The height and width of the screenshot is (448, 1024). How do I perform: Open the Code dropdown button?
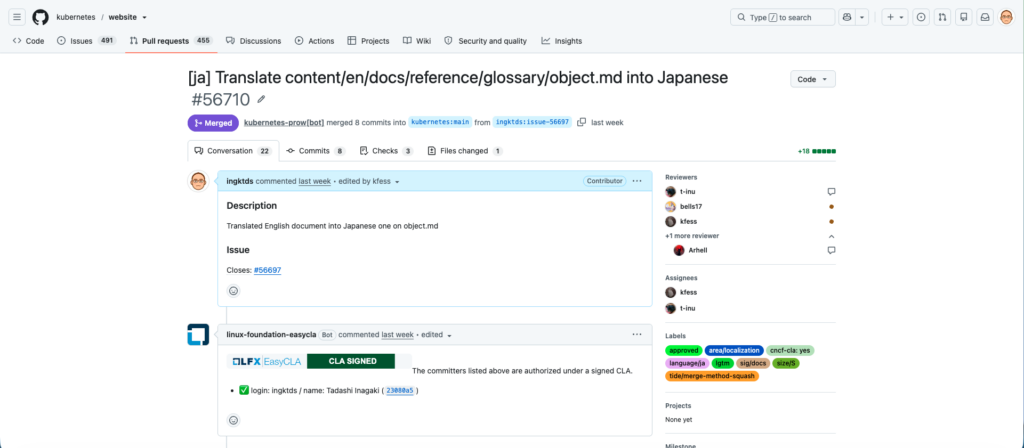point(812,79)
